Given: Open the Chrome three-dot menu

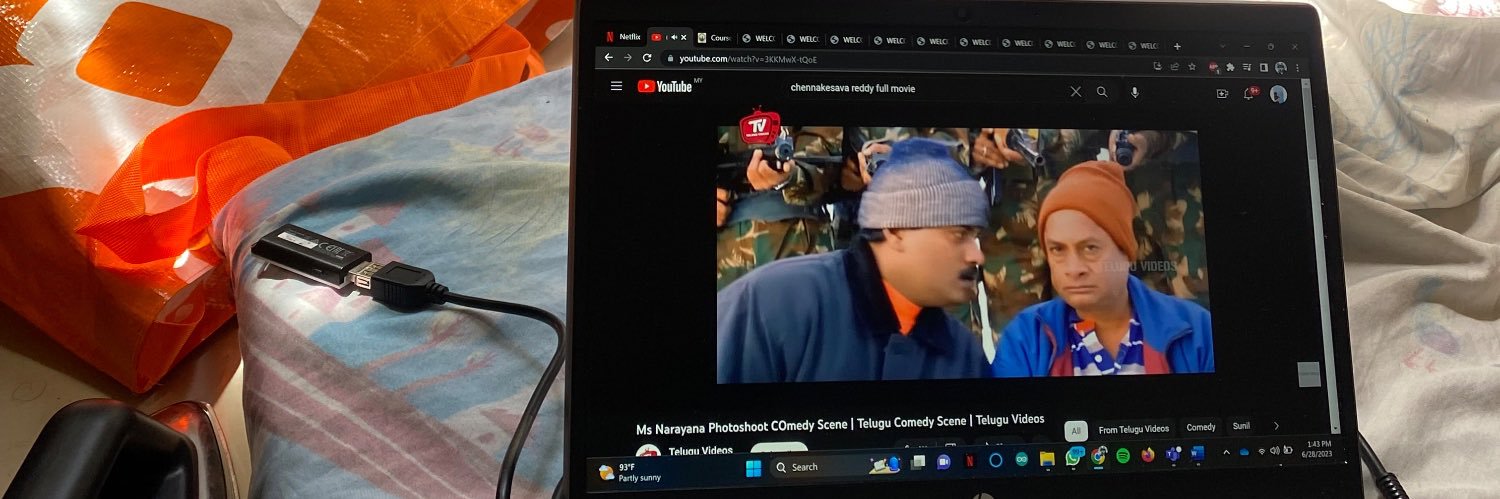Looking at the screenshot, I should 1298,67.
